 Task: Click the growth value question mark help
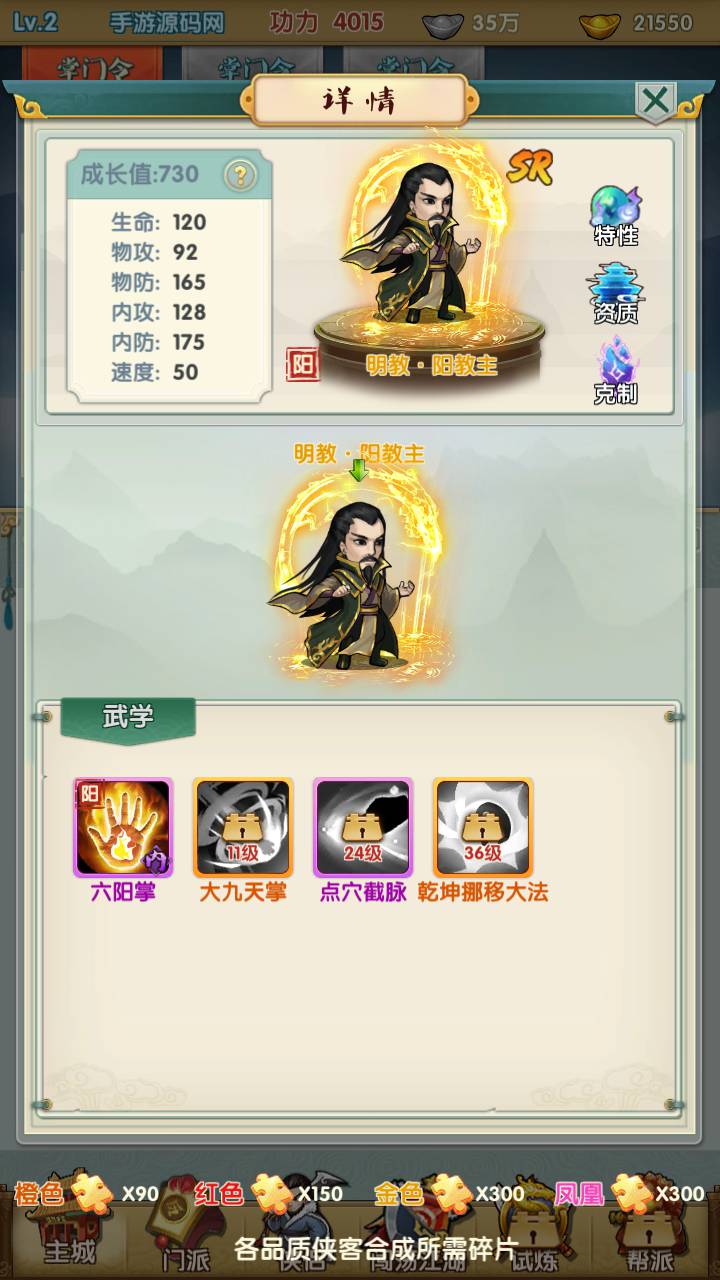[239, 175]
